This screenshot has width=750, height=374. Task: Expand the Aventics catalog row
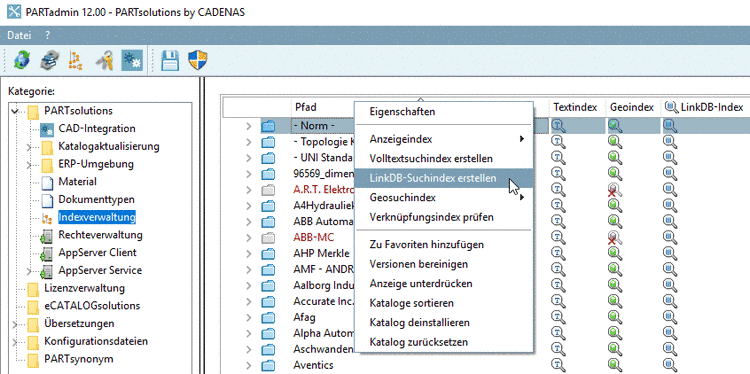(x=249, y=366)
